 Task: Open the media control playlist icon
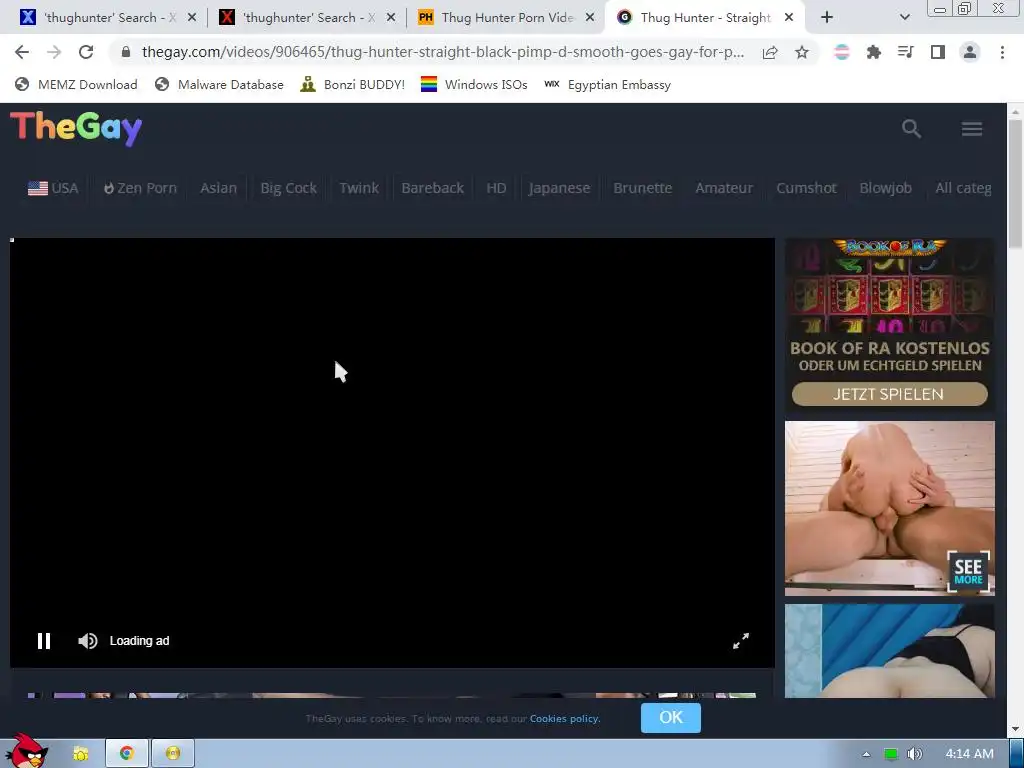point(906,52)
